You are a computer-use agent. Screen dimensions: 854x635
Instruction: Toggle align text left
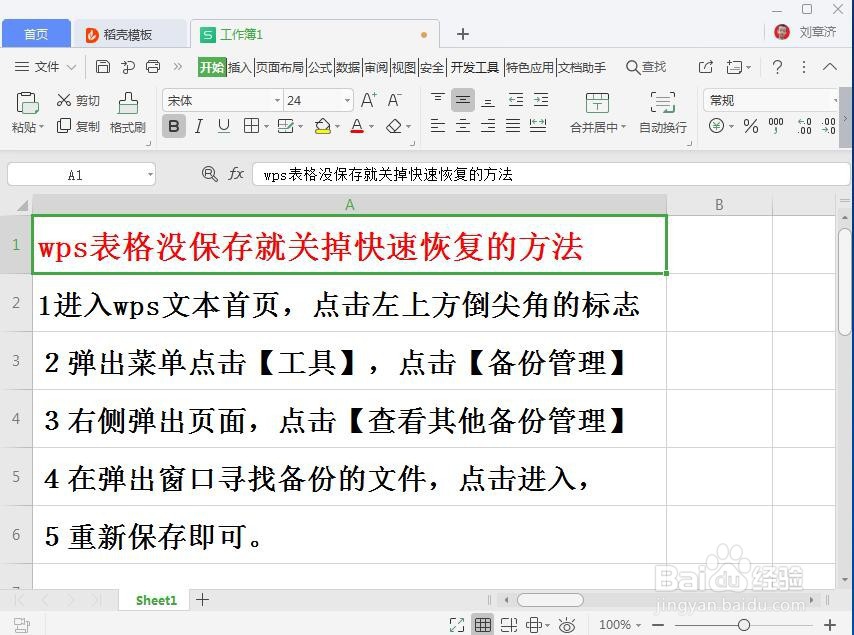(x=437, y=126)
